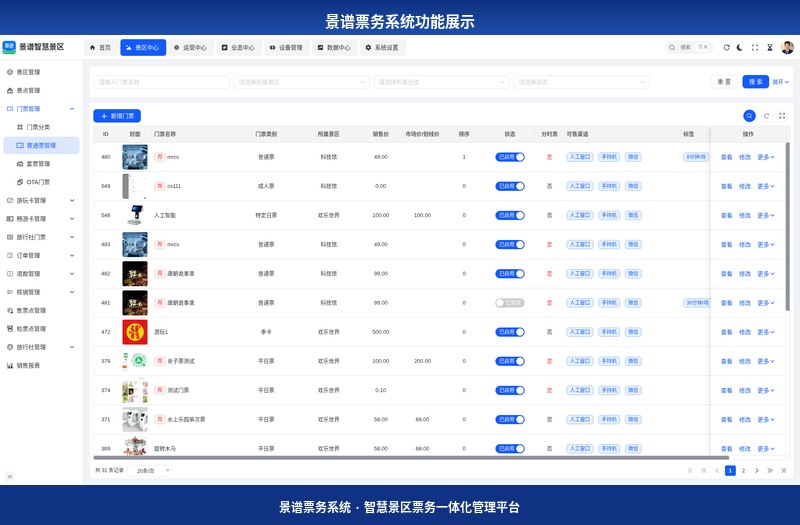Switch to 景区中心 tab
The height and width of the screenshot is (525, 800).
point(143,47)
